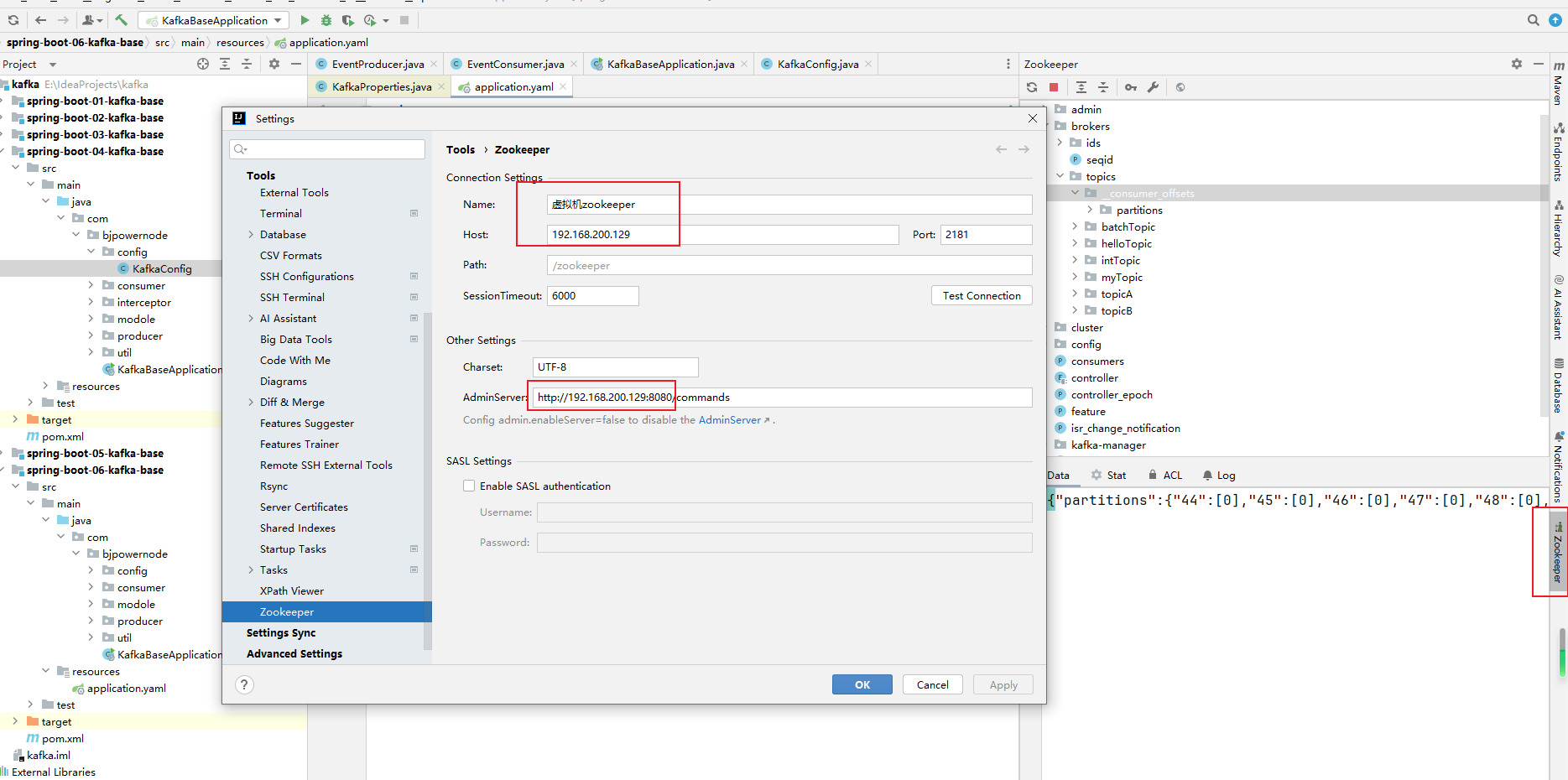Screen dimensions: 1568x780
Task: Start debugging with the bug icon
Action: pos(326,20)
